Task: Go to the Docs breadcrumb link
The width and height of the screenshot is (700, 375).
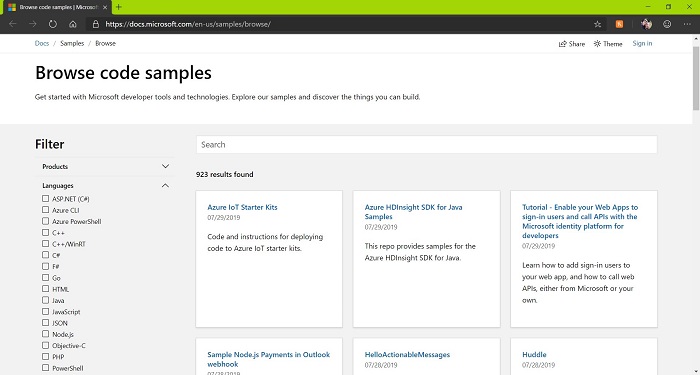Action: click(42, 43)
